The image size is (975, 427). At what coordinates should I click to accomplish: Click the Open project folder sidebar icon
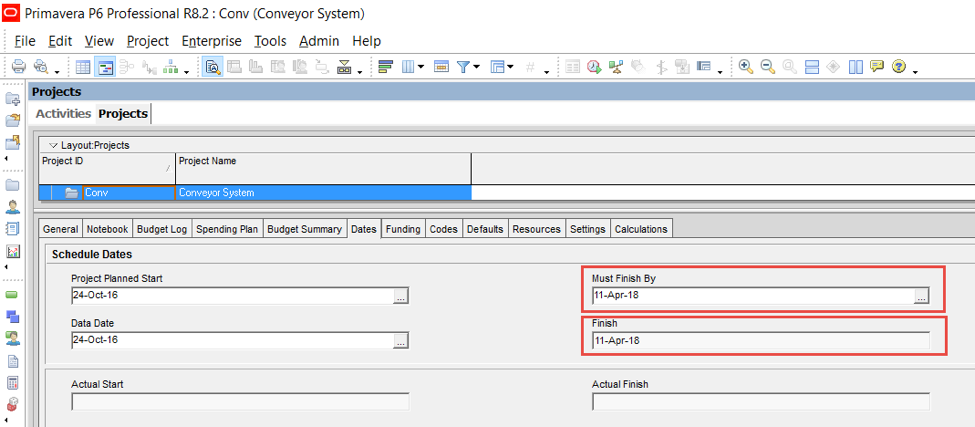click(x=12, y=120)
